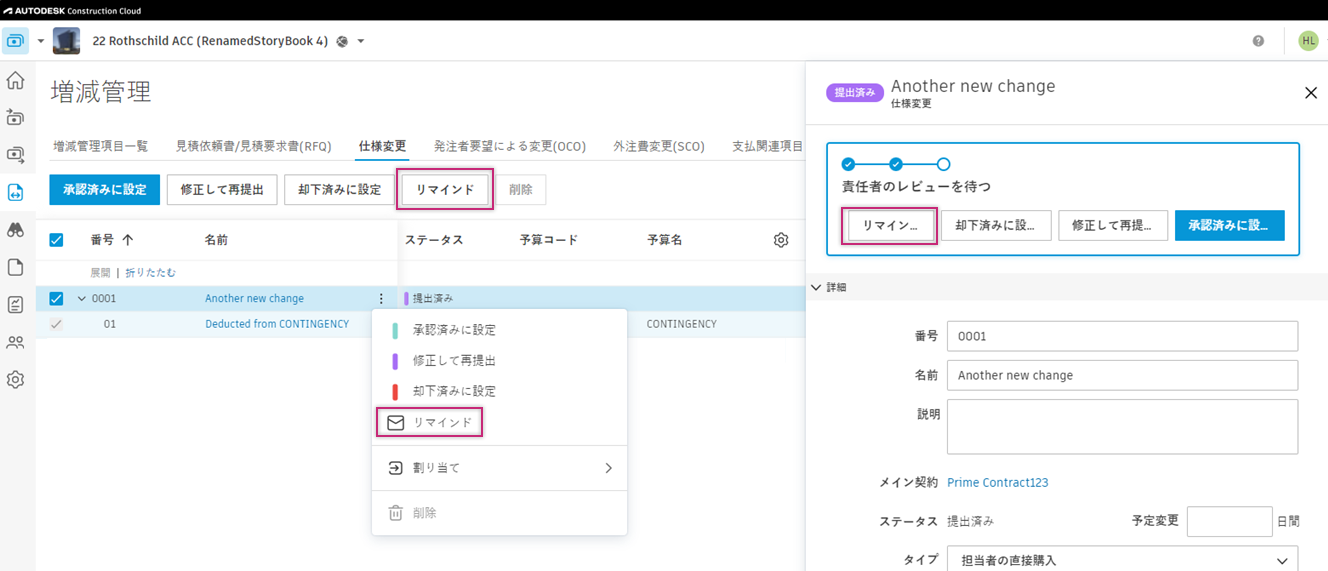Click the 名前 column header
Image resolution: width=1328 pixels, height=571 pixels.
click(217, 240)
